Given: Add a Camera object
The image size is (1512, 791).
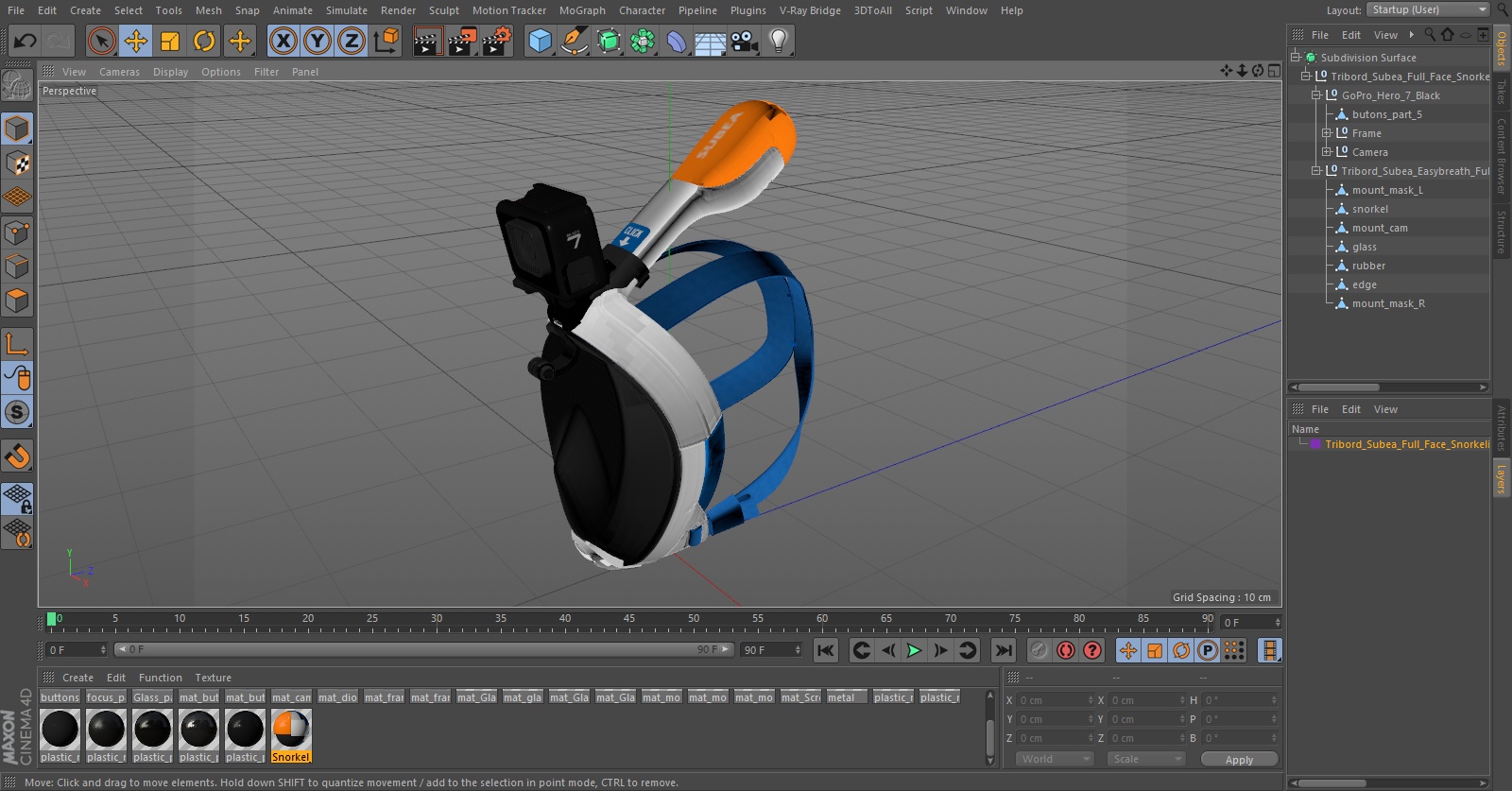Looking at the screenshot, I should point(745,41).
